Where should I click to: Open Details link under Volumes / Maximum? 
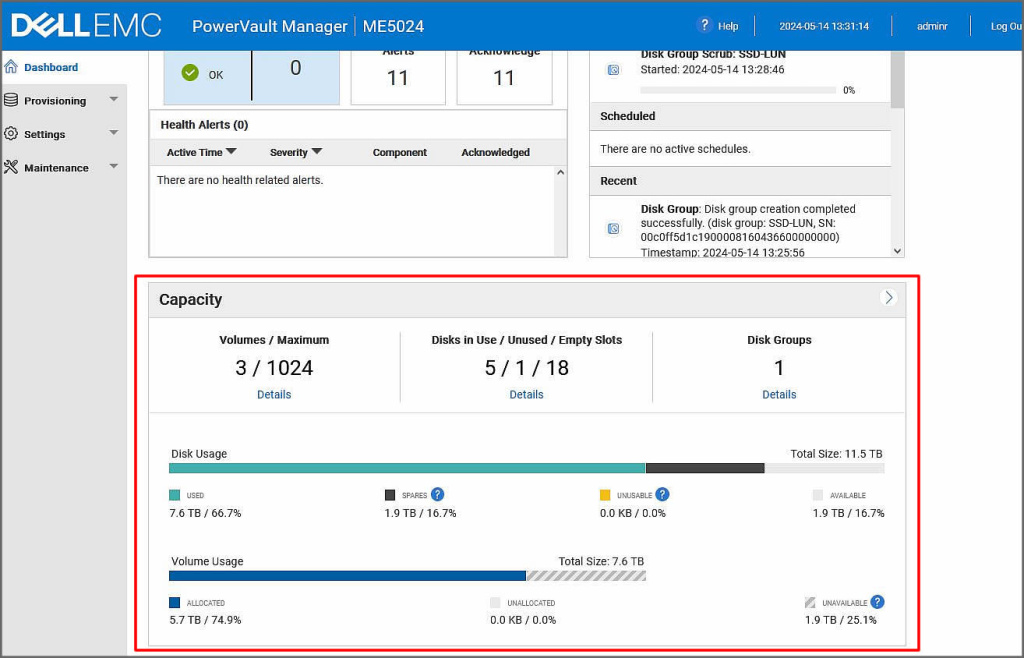point(274,394)
